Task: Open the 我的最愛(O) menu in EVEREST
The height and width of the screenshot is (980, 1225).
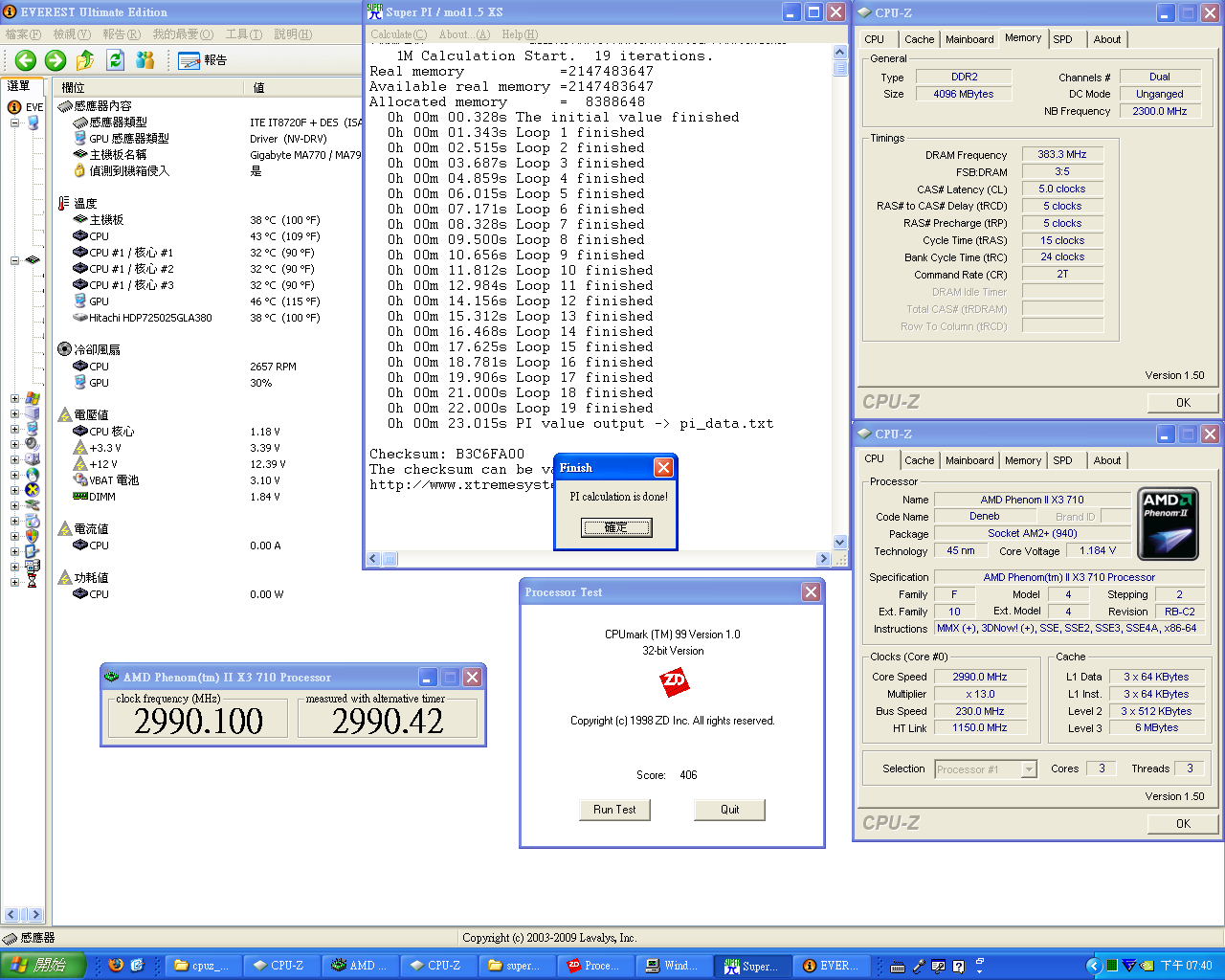Action: point(183,34)
